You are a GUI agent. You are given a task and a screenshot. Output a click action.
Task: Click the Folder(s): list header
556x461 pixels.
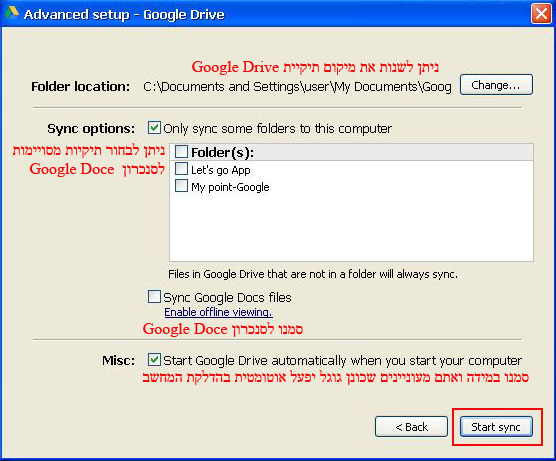click(351, 152)
